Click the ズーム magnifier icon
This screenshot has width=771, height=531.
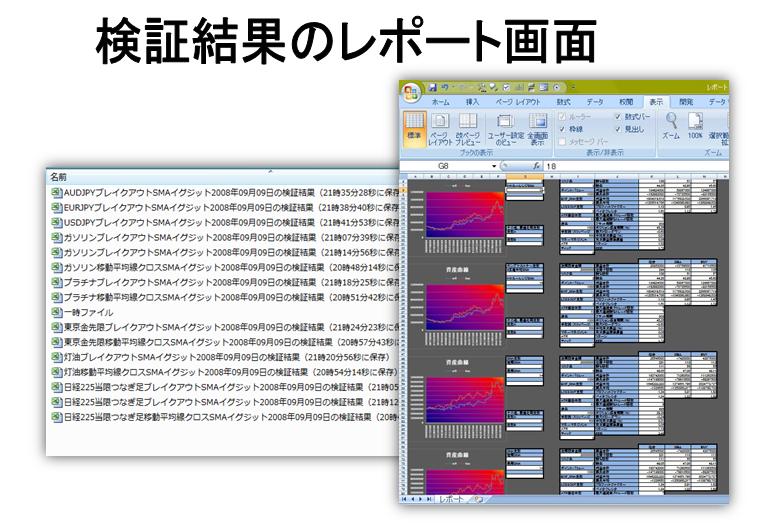[x=671, y=124]
